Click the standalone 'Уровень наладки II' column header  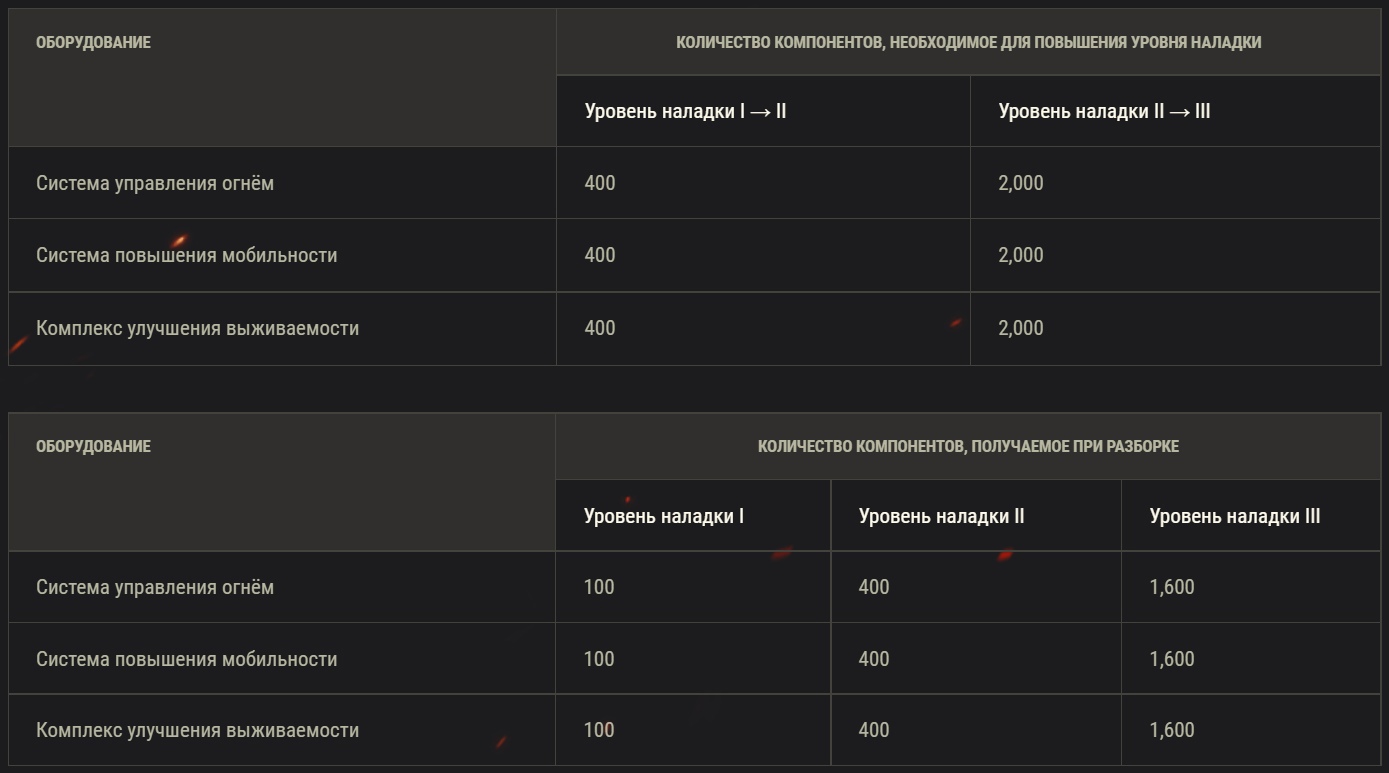(x=941, y=516)
